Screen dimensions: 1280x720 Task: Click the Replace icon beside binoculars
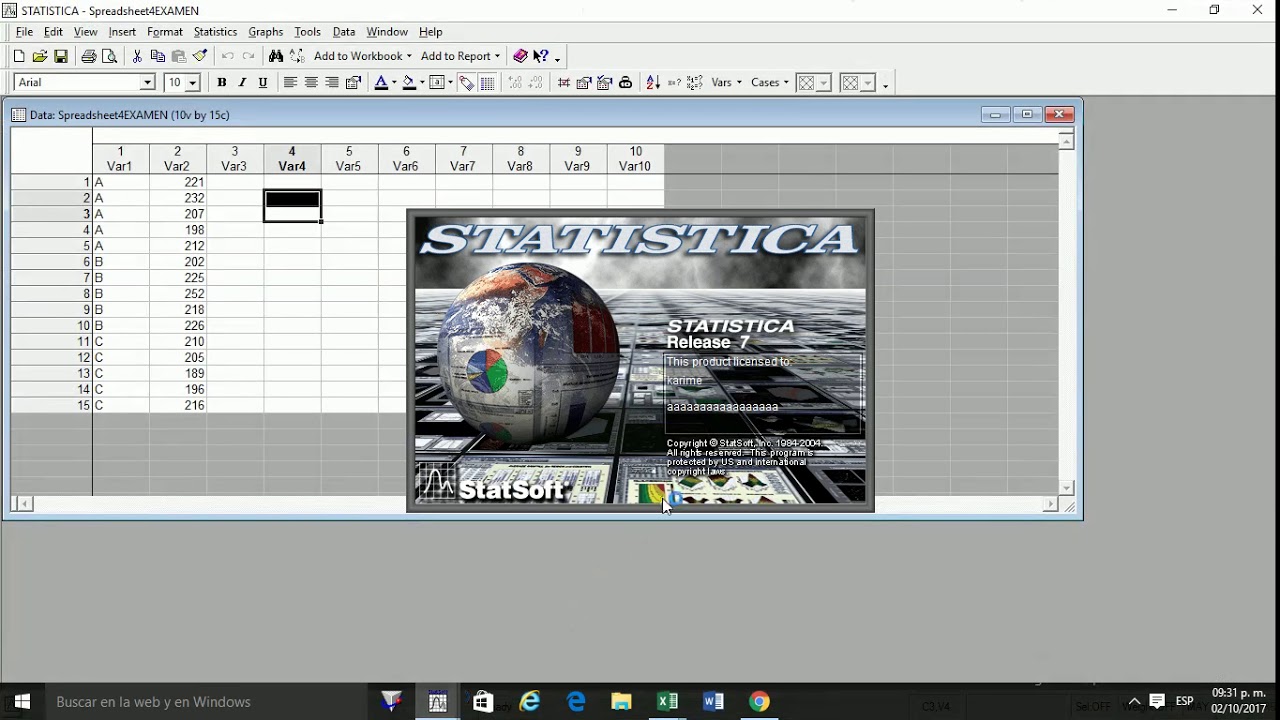tap(297, 56)
